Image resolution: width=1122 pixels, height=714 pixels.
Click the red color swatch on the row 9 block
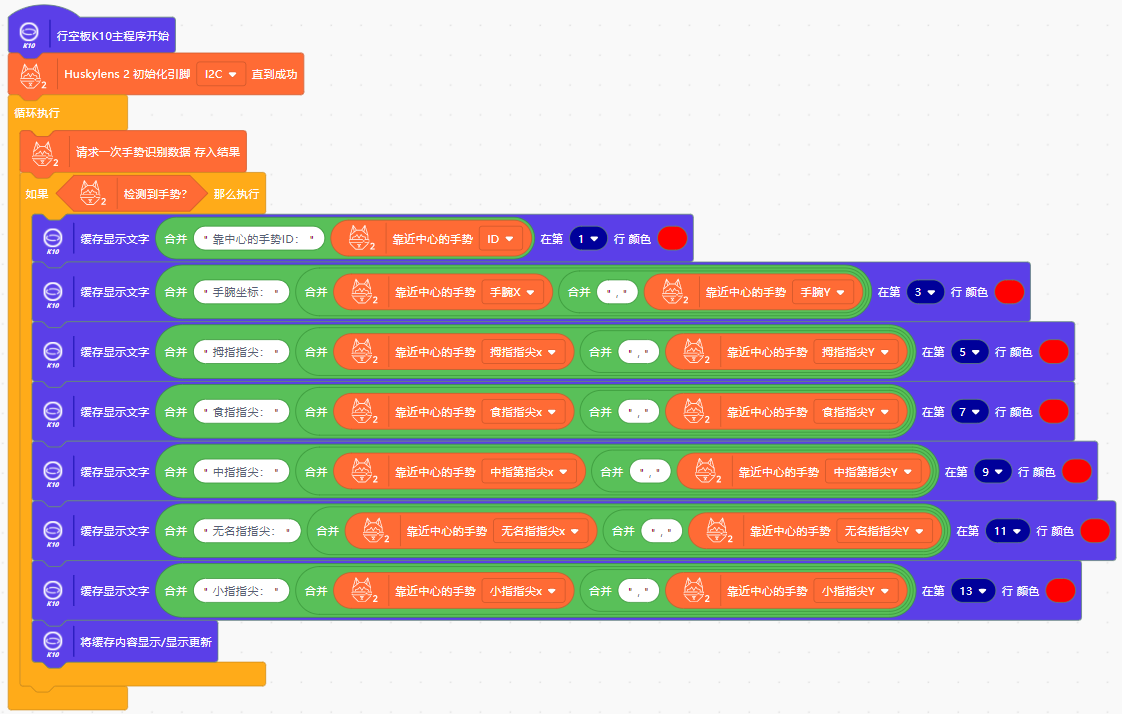[x=1076, y=471]
